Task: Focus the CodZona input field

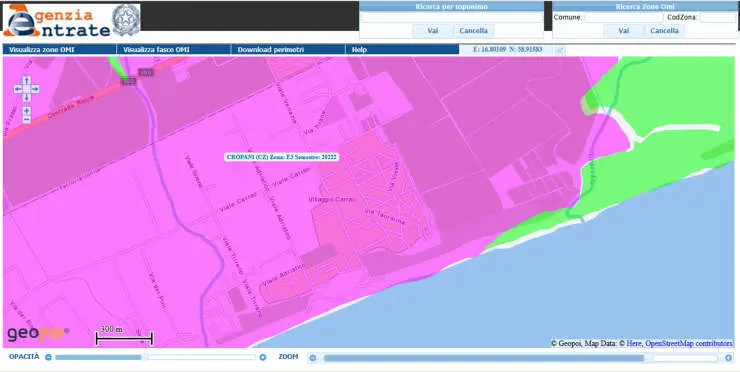Action: click(717, 17)
